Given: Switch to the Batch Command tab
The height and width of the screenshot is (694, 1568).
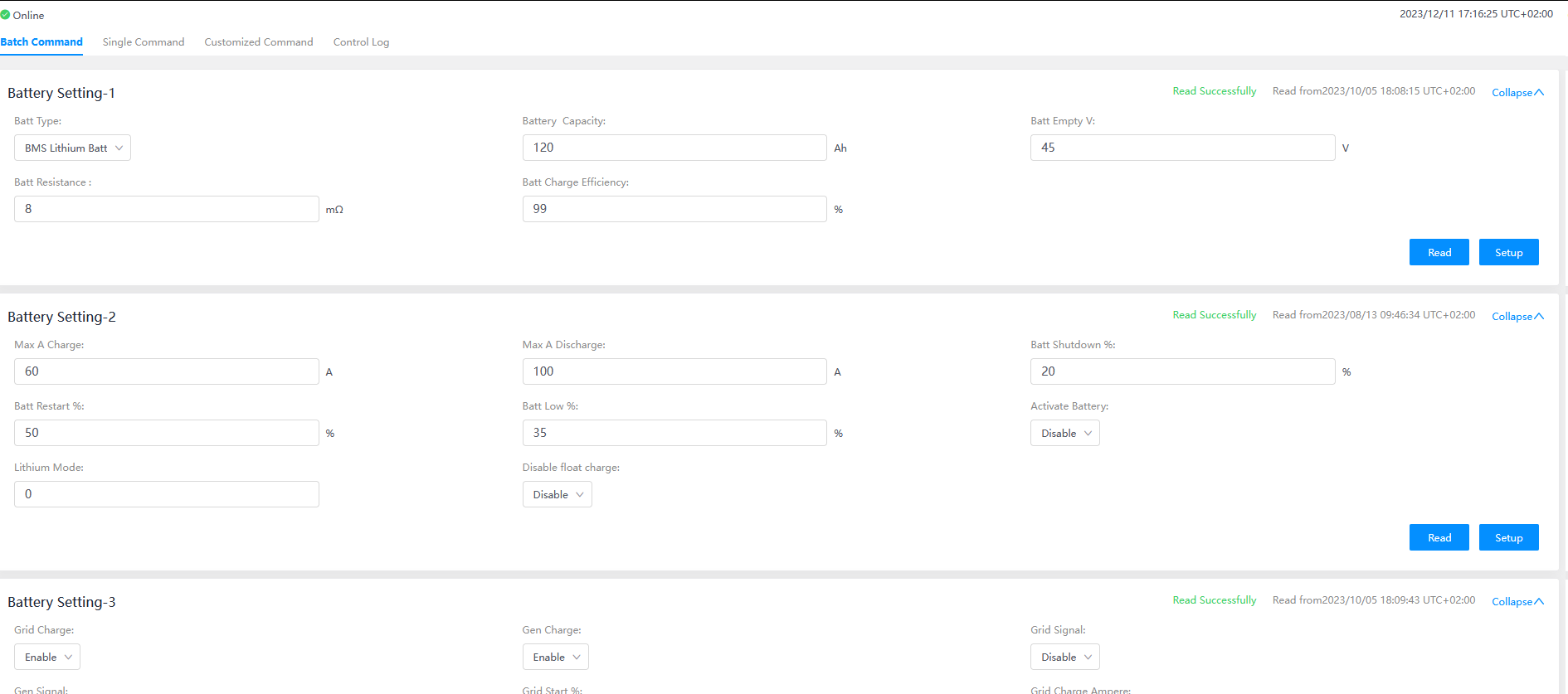Looking at the screenshot, I should (41, 41).
